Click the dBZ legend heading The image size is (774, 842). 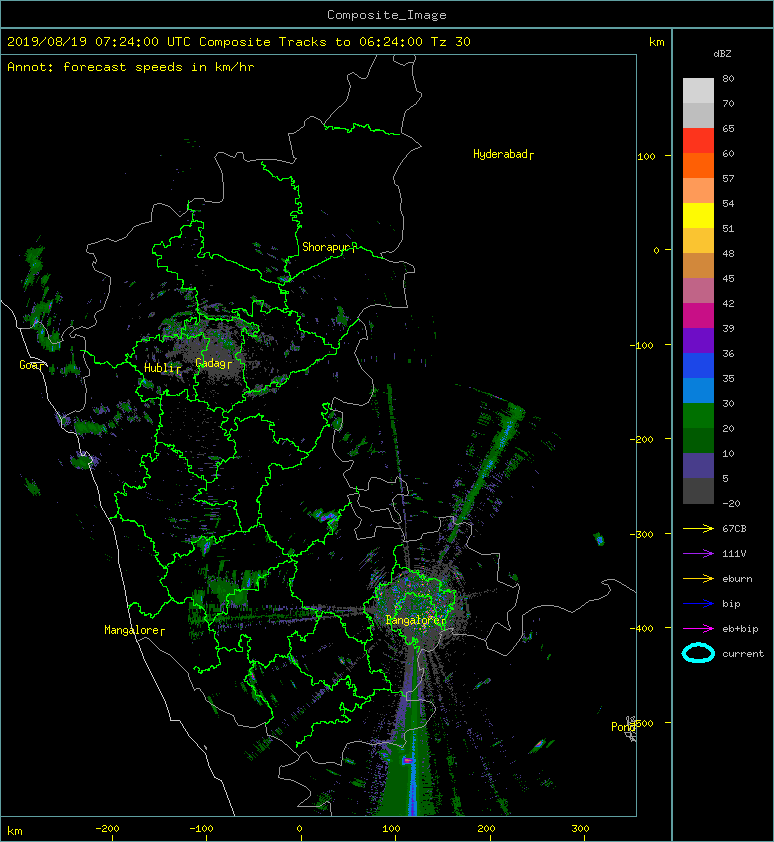click(x=722, y=54)
